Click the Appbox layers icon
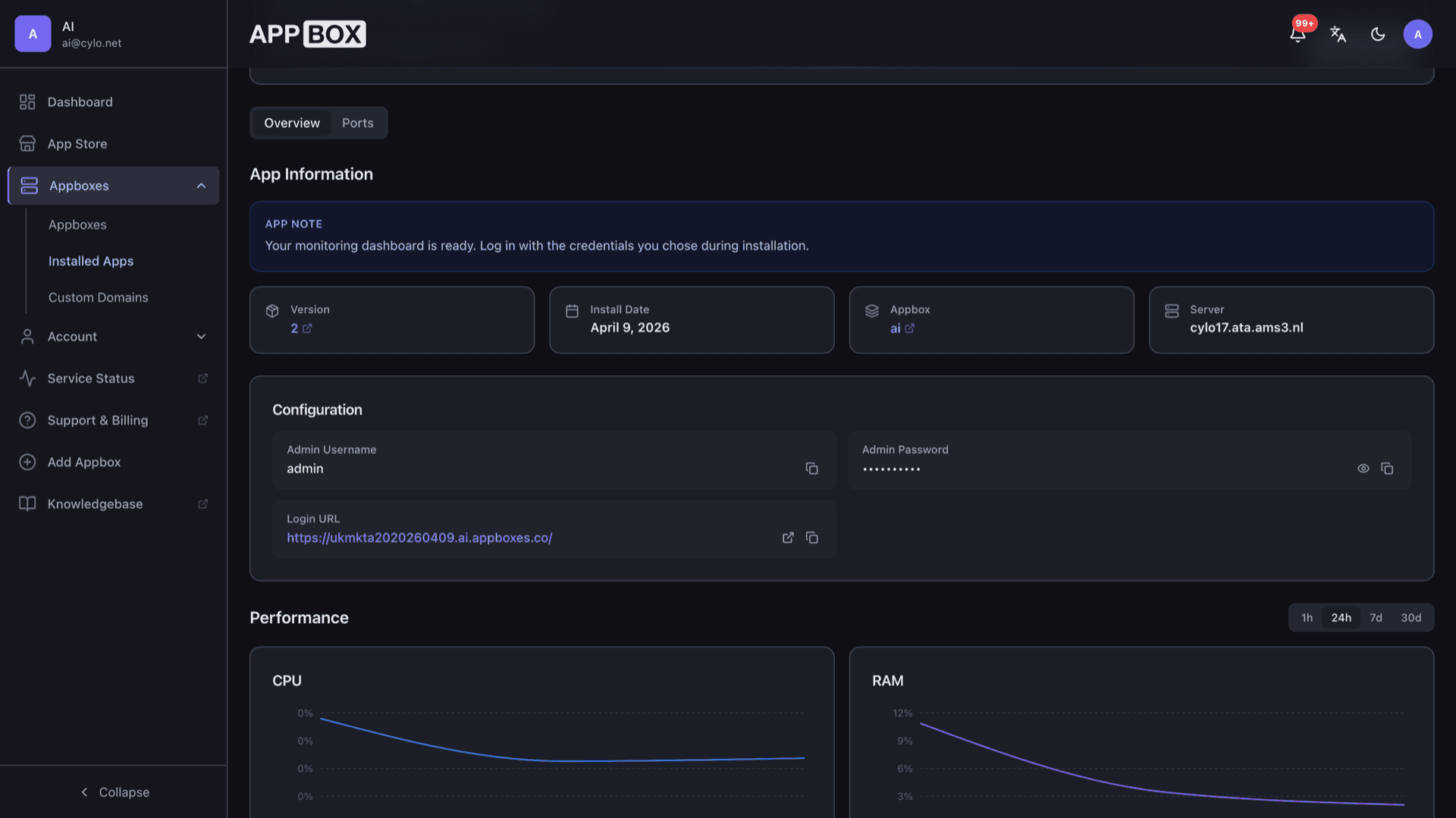The image size is (1456, 818). pos(872,311)
